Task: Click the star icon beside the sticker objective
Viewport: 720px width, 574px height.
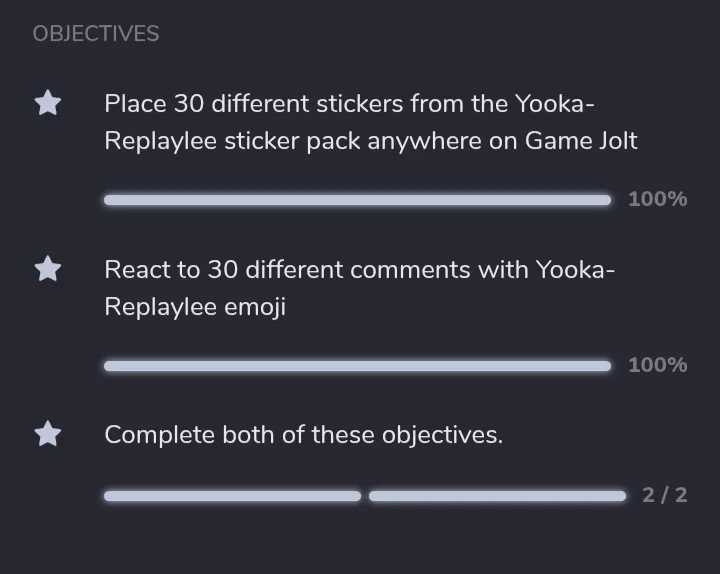Action: pos(48,103)
